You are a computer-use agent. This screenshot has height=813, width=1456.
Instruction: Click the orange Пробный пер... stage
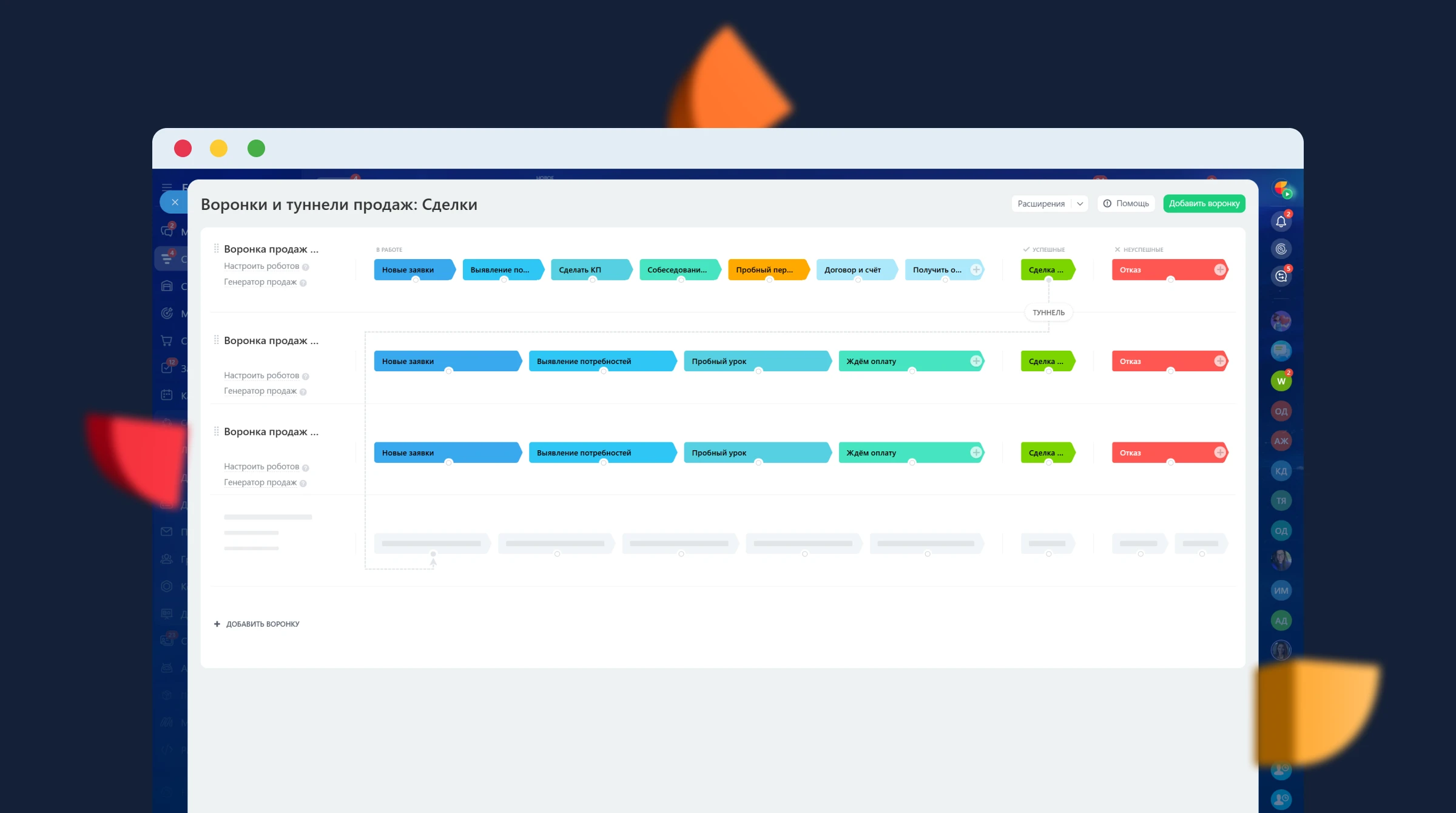click(767, 270)
